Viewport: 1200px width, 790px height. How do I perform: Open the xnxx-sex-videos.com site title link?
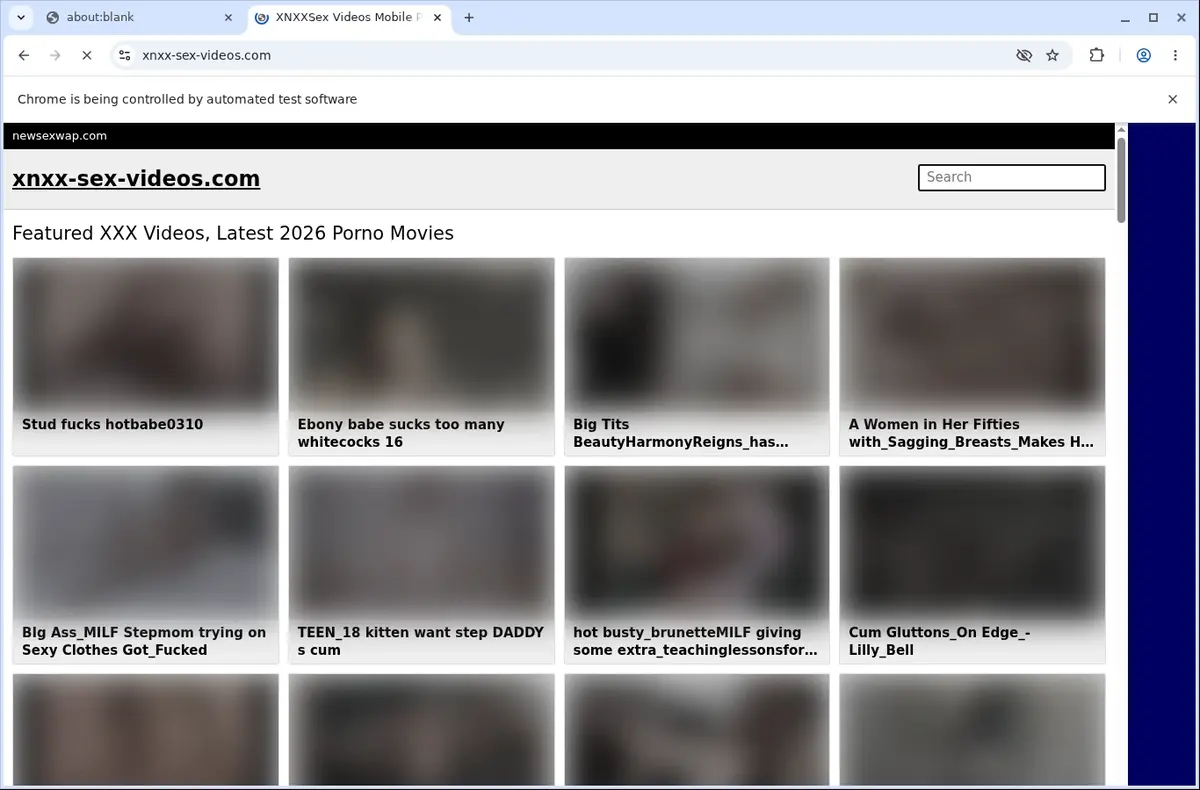136,179
